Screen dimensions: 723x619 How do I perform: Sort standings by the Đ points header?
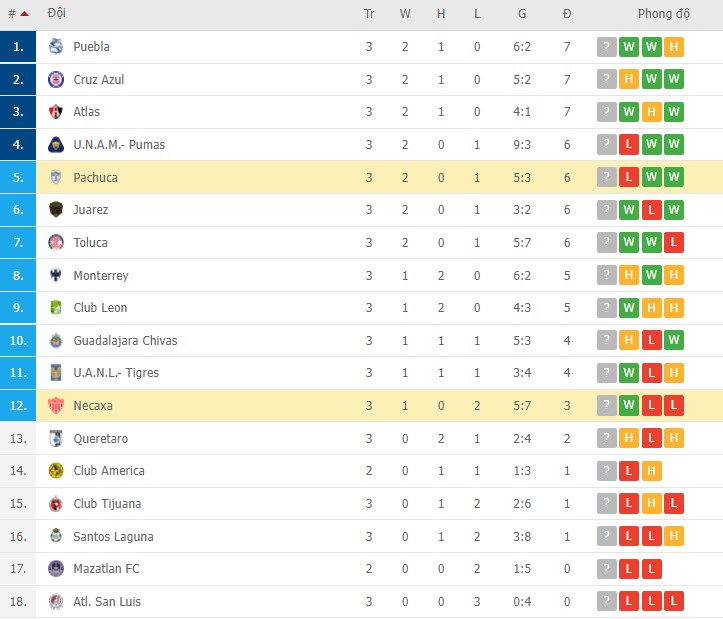[x=567, y=14]
